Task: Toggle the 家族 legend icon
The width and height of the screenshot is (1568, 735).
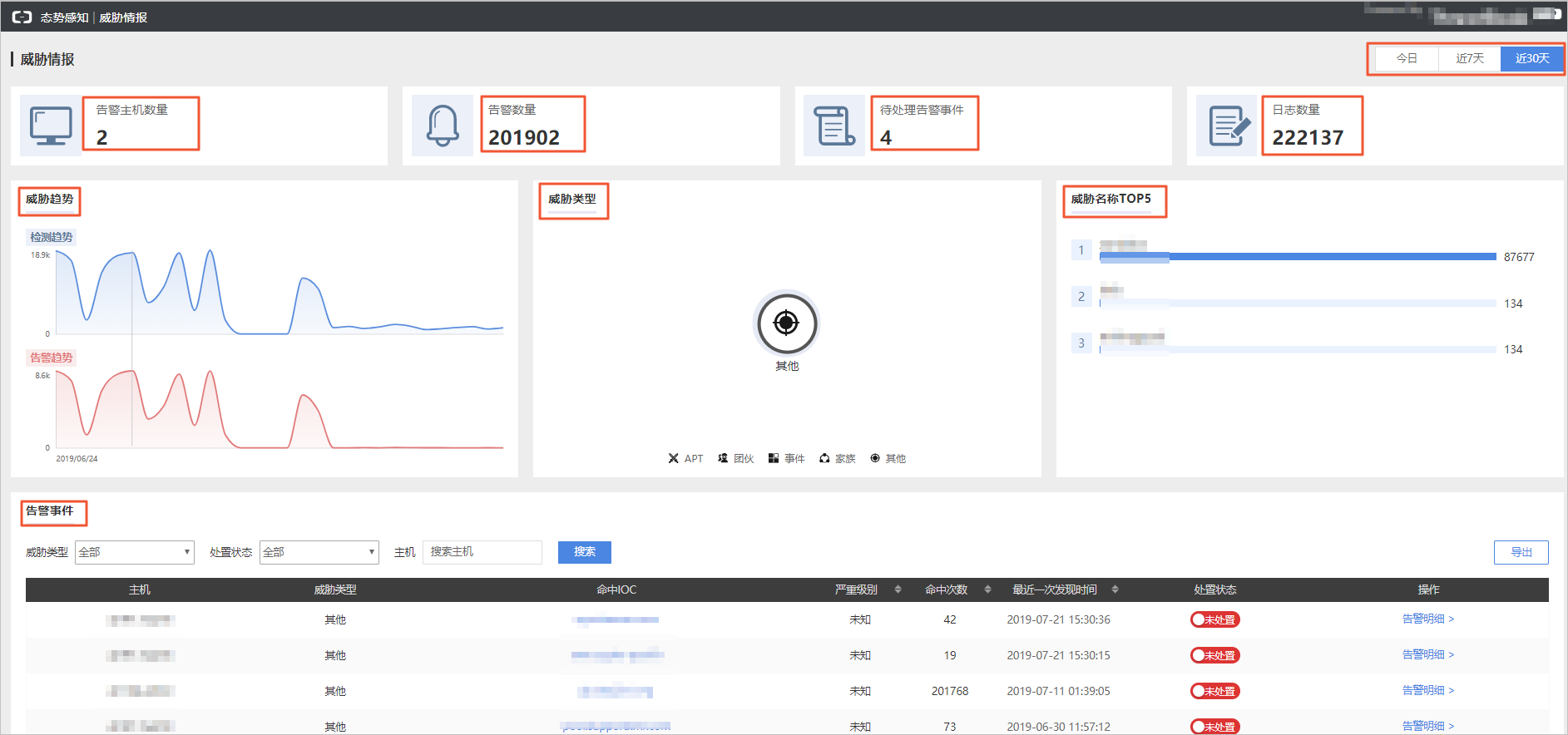Action: tap(824, 458)
